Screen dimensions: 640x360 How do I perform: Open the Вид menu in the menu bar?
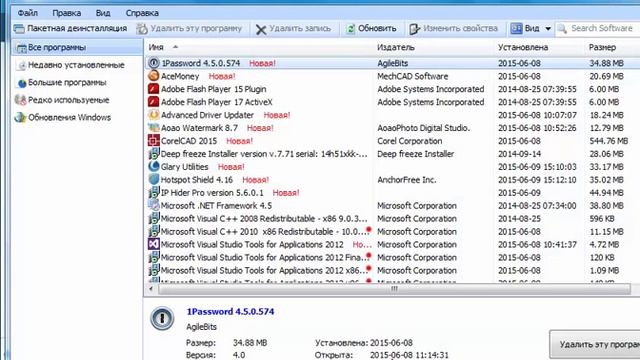tap(103, 13)
